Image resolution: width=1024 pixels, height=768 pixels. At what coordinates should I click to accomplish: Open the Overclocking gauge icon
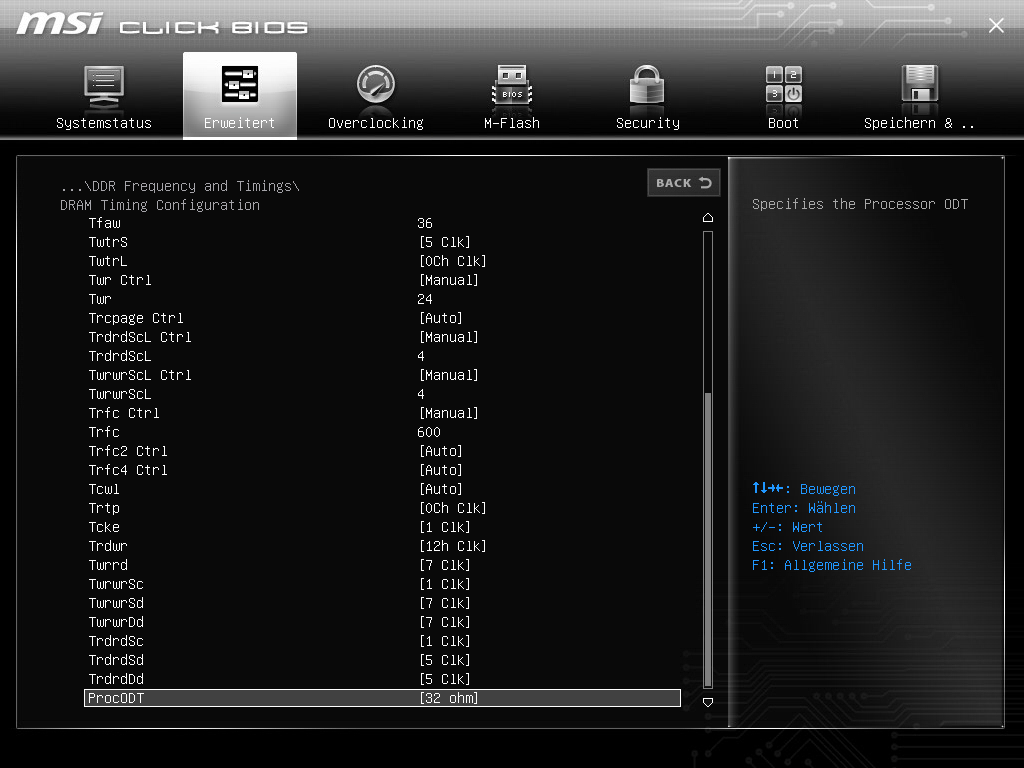[376, 84]
